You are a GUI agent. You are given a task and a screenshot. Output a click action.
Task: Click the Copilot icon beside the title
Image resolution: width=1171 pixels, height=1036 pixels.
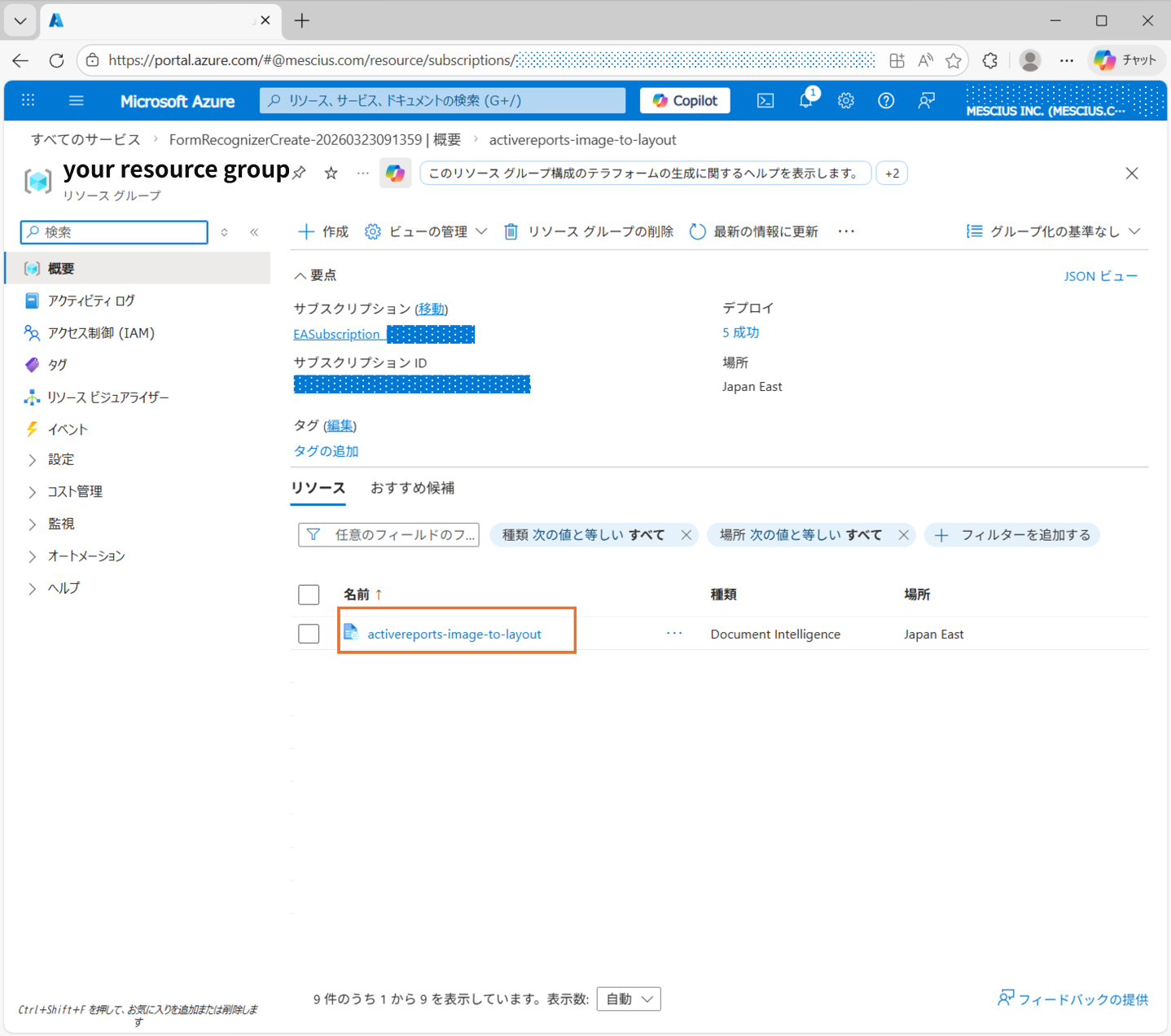click(396, 173)
